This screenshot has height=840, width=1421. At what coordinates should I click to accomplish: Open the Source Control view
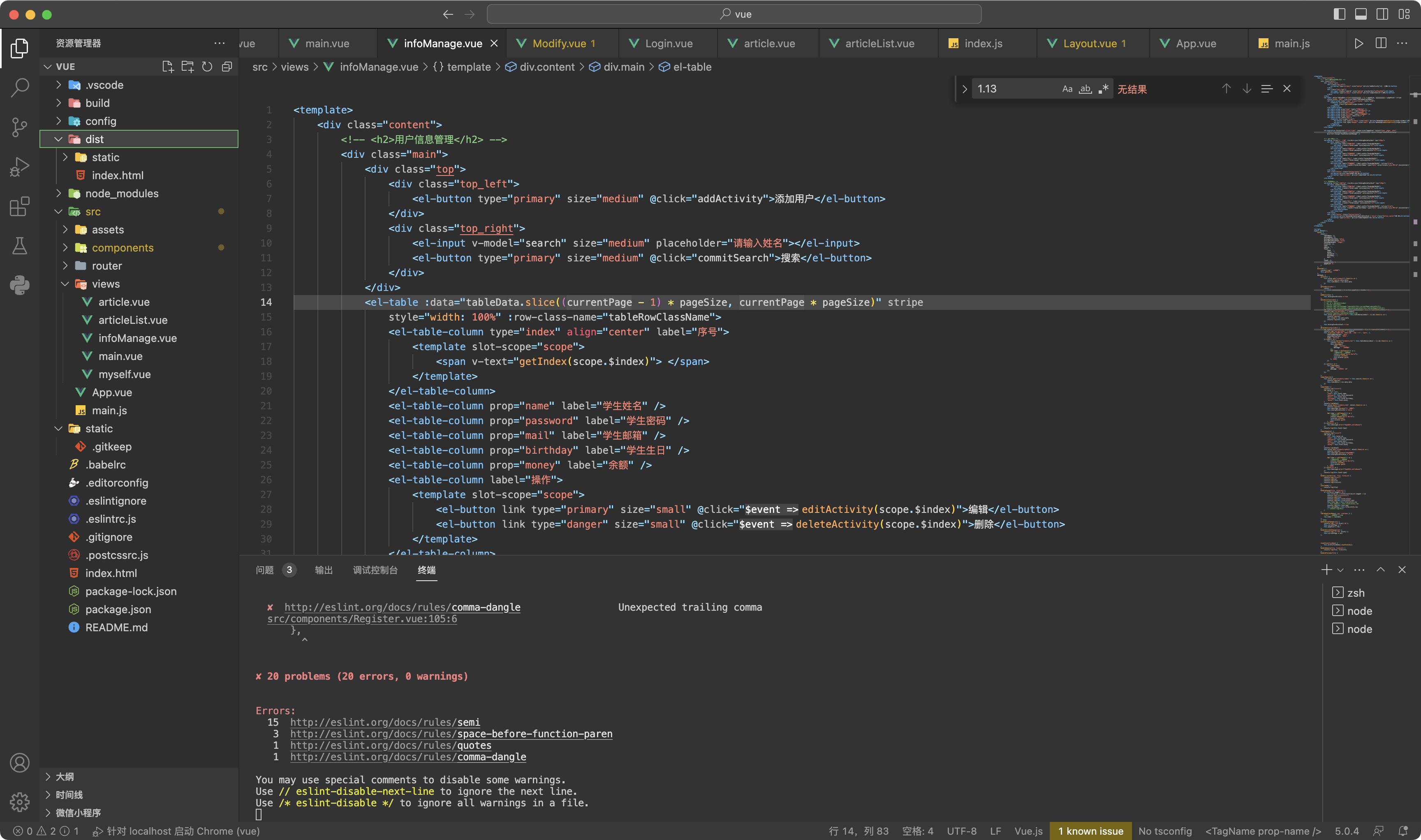coord(20,127)
